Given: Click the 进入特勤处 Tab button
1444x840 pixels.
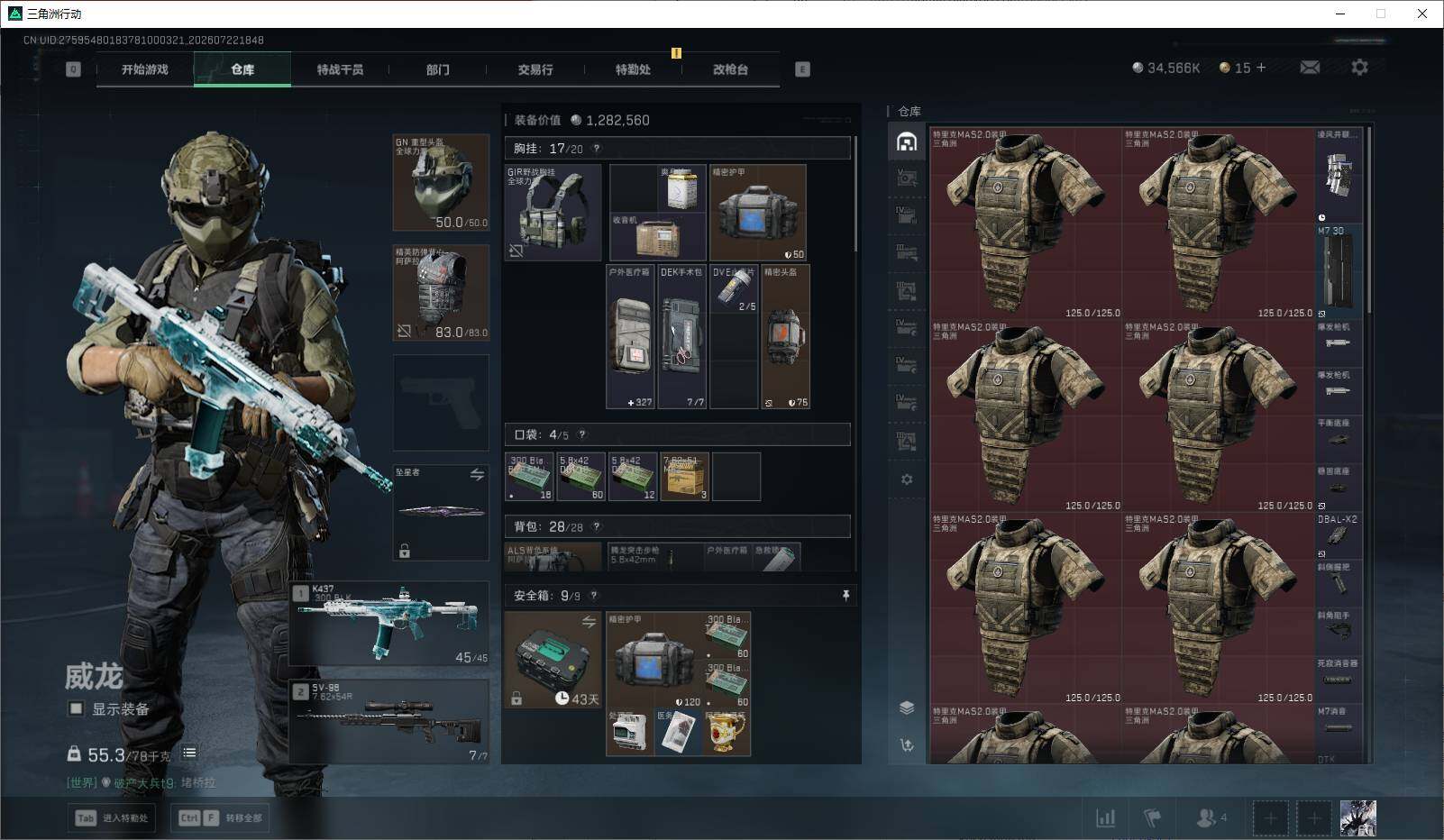Looking at the screenshot, I should click(x=112, y=818).
